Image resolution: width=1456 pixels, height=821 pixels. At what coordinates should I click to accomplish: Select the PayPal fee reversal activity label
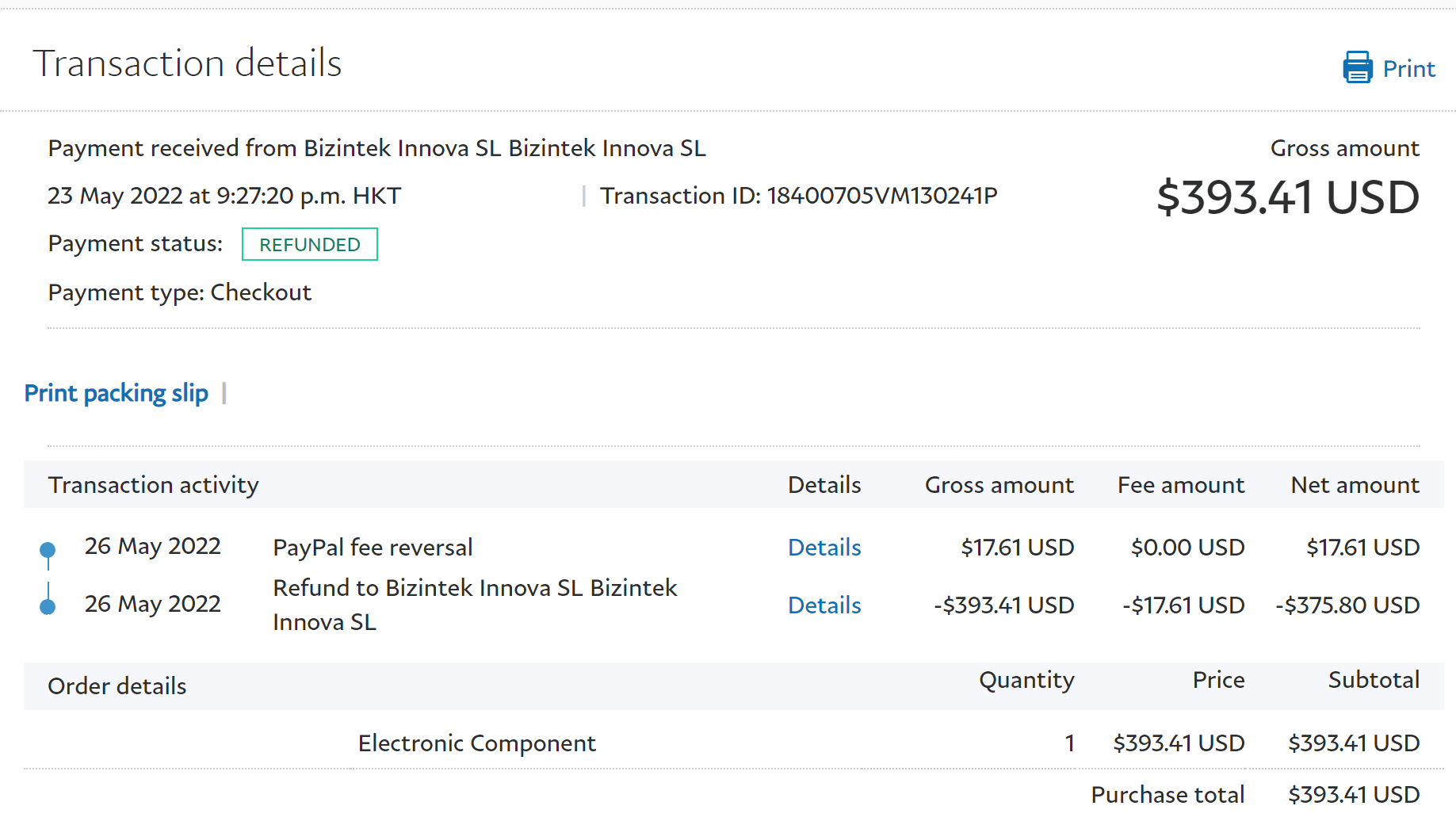373,548
